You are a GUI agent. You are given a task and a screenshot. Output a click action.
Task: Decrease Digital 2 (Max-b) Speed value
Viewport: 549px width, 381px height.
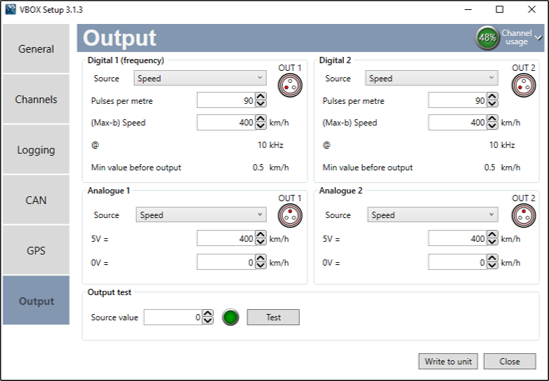pos(492,126)
